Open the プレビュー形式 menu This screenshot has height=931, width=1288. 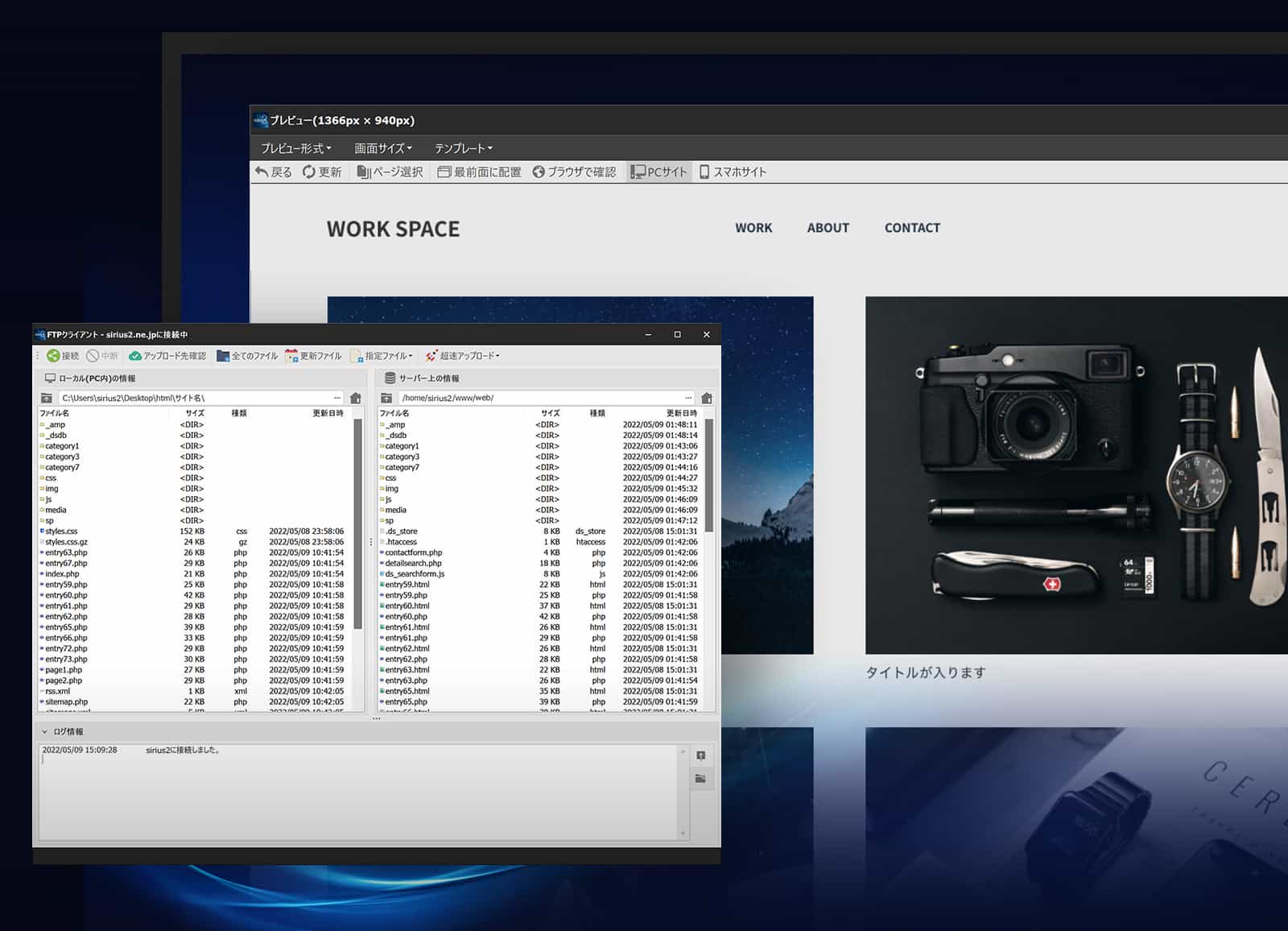pyautogui.click(x=295, y=148)
